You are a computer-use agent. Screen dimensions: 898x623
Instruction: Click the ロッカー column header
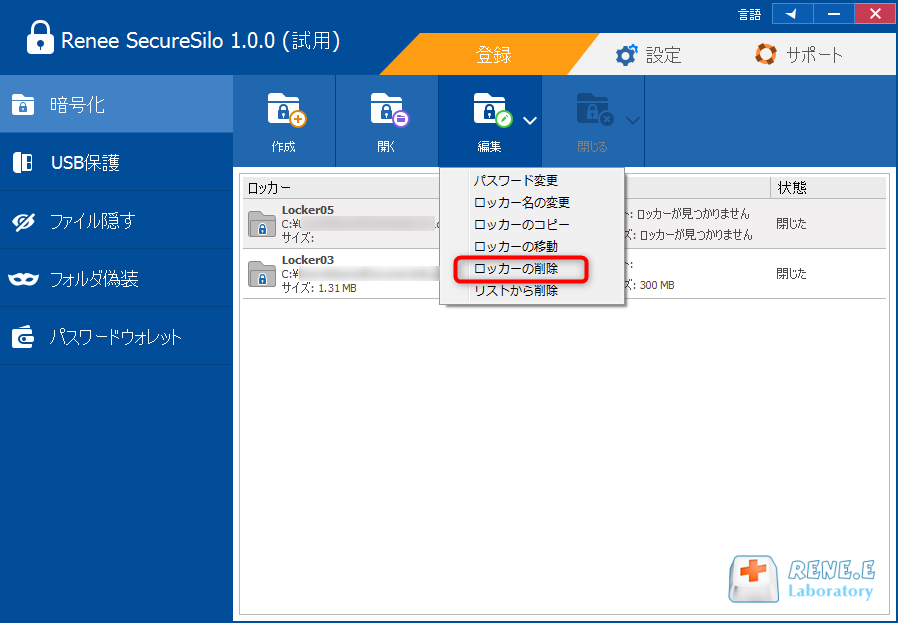coord(269,187)
